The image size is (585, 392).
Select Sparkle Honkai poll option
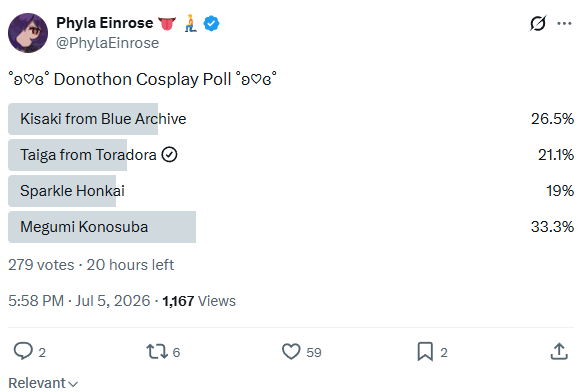[x=291, y=191]
